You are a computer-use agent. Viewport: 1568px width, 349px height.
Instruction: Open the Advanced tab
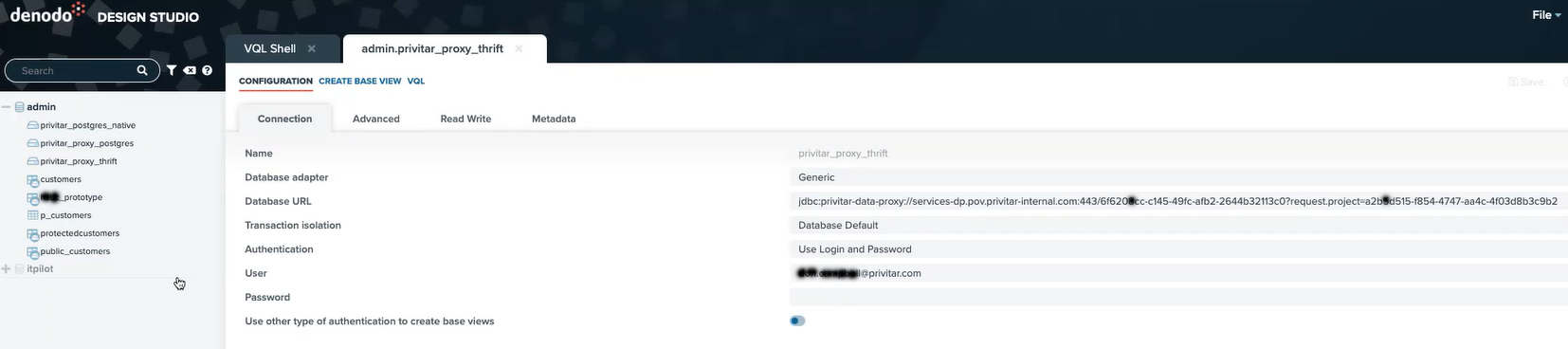[376, 119]
